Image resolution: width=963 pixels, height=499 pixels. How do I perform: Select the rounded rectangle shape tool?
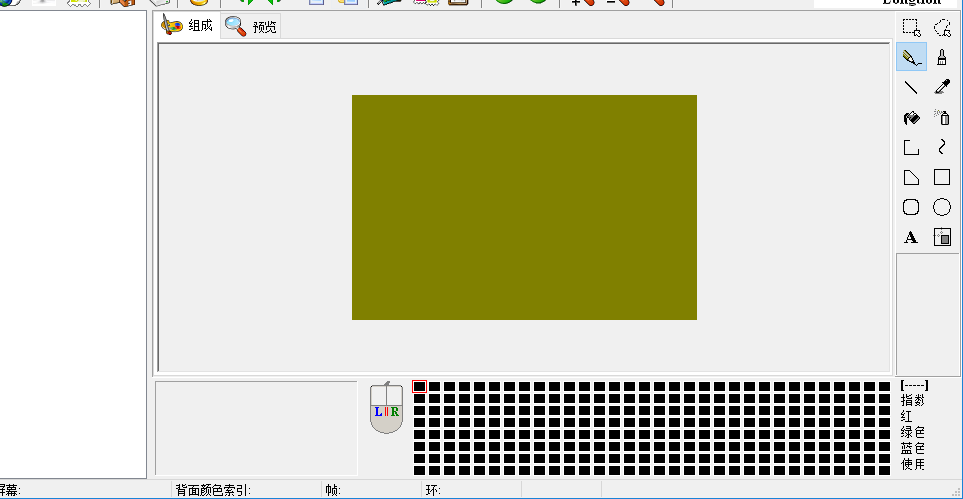pos(911,208)
